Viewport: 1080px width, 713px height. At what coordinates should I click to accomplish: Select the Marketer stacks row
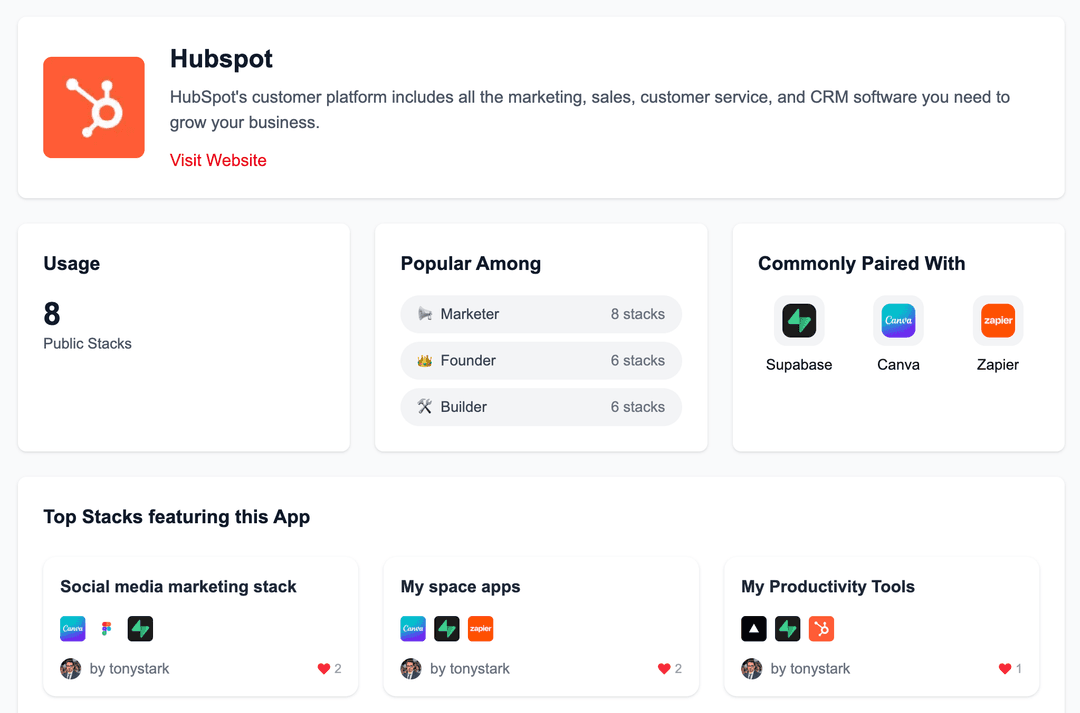coord(541,314)
